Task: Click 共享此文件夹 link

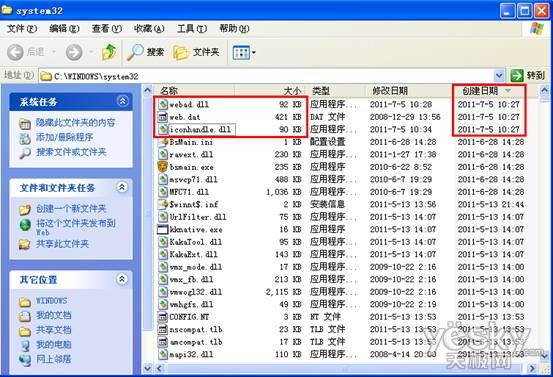Action: click(62, 244)
